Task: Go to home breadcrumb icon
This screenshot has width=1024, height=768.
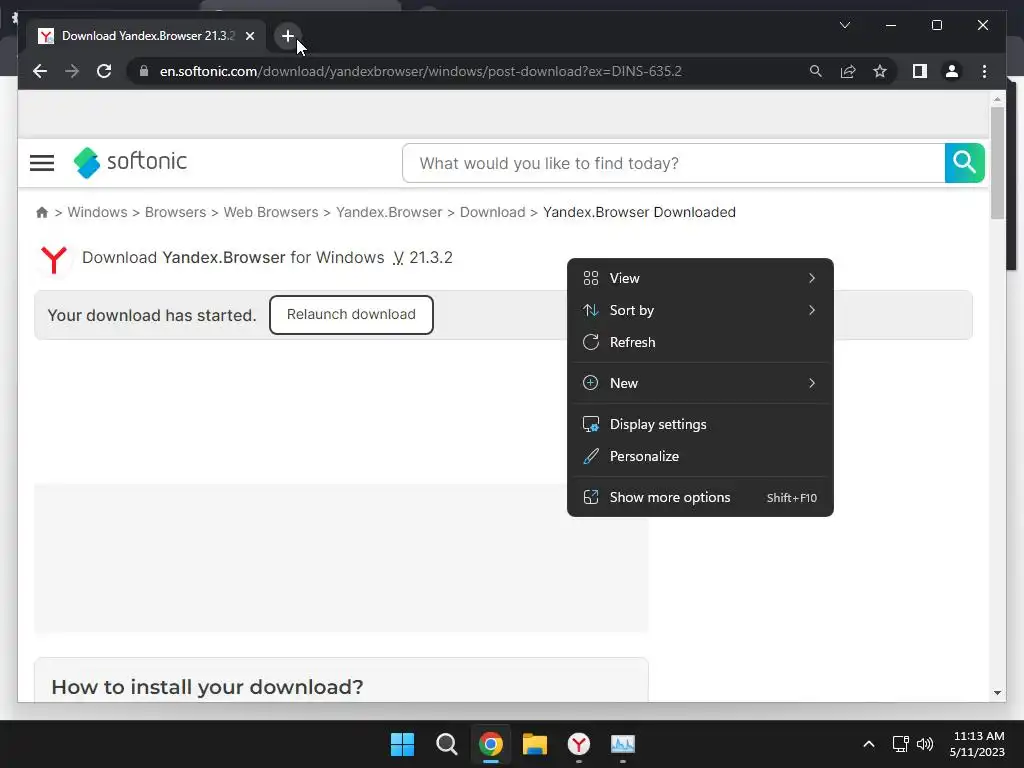Action: tap(42, 212)
